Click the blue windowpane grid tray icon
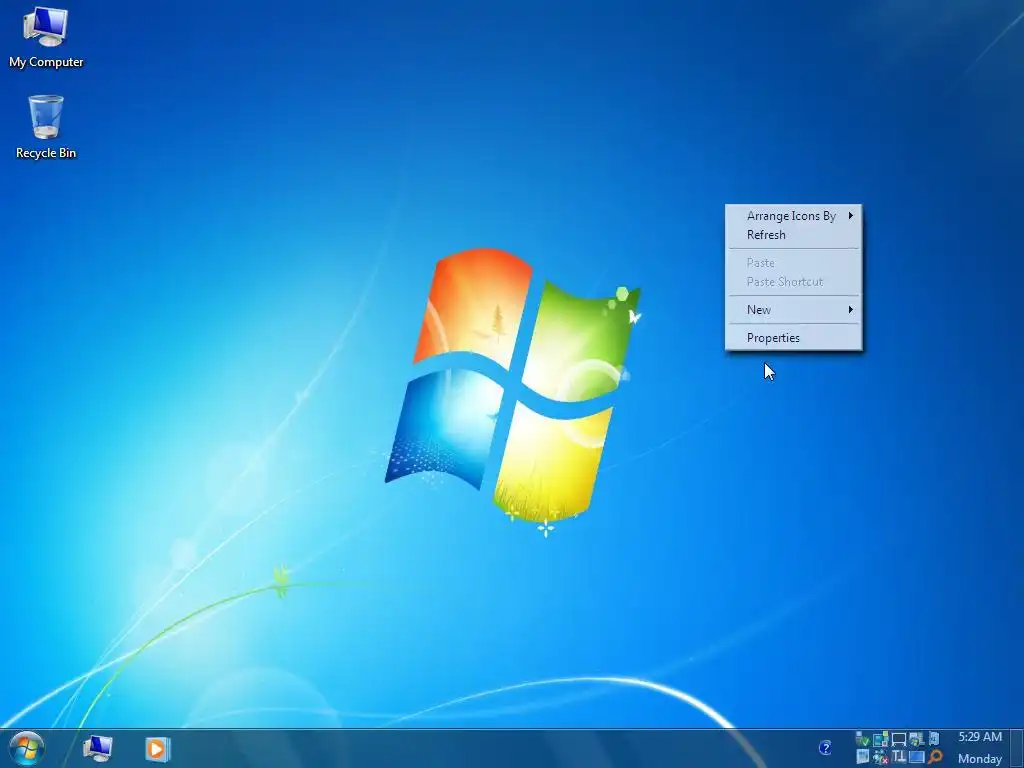Screen dimensions: 1024x768 coord(863,756)
